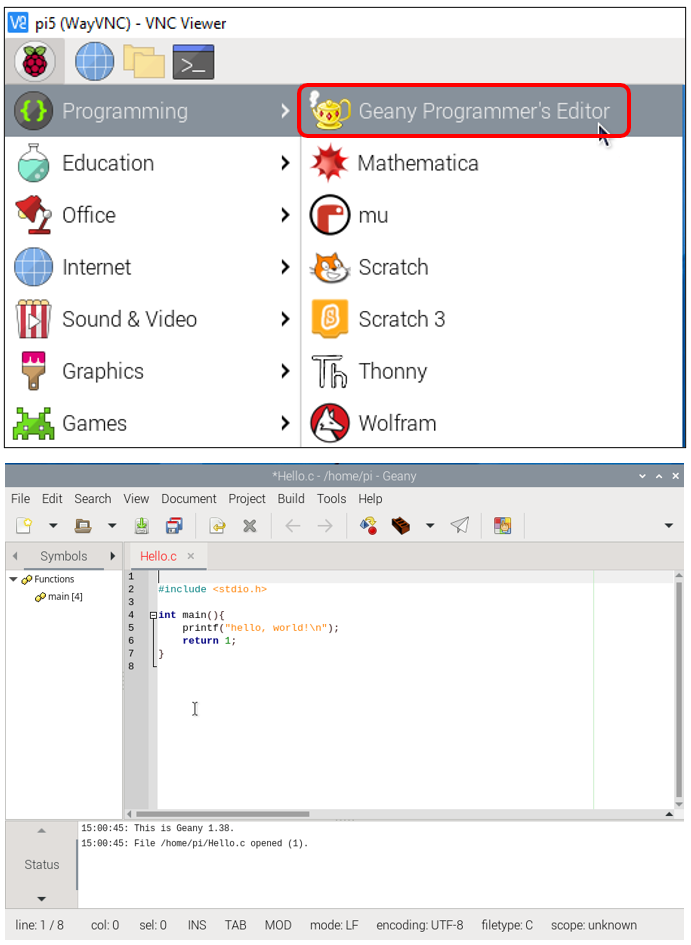Open the recent files dropdown arrow
This screenshot has width=691, height=945.
(x=112, y=526)
